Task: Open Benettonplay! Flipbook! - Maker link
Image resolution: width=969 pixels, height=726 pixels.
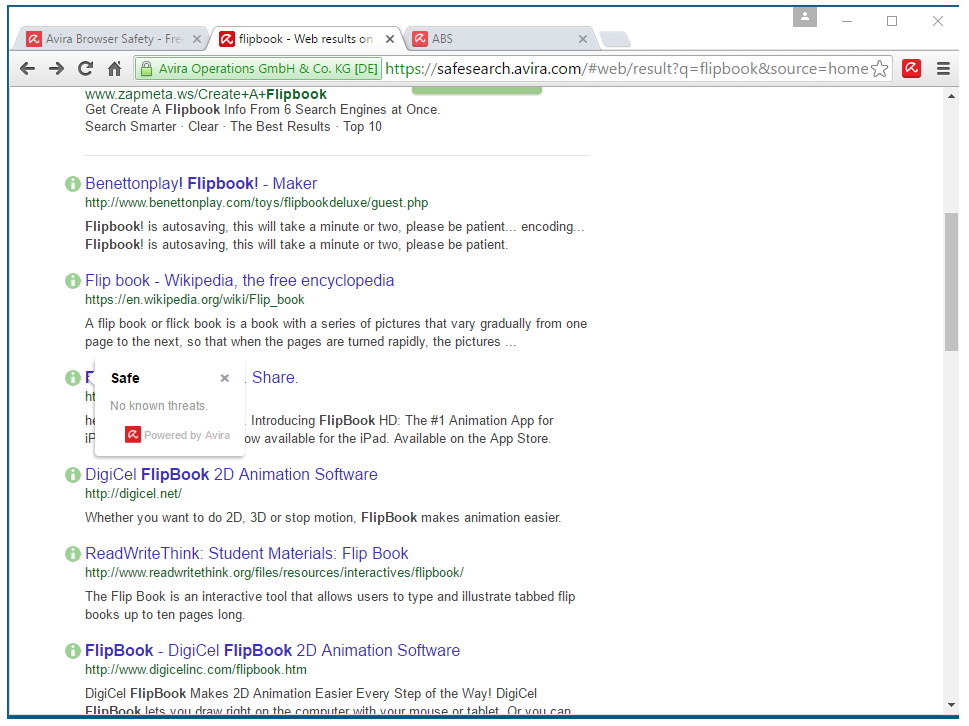Action: pyautogui.click(x=201, y=184)
